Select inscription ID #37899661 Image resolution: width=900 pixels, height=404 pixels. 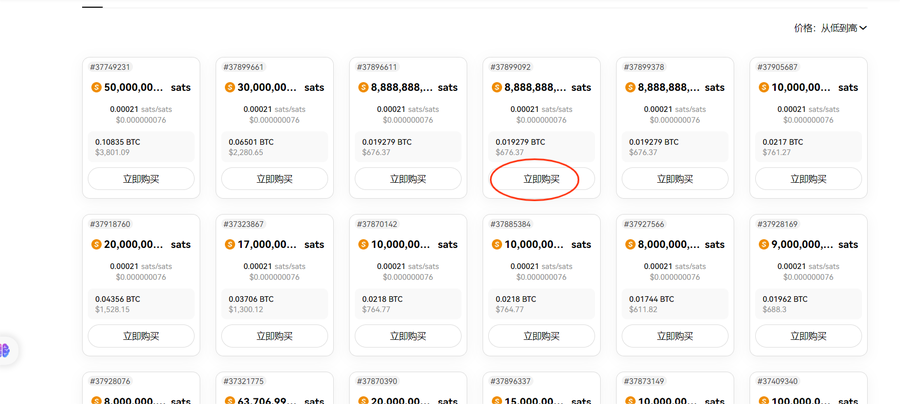click(x=243, y=67)
